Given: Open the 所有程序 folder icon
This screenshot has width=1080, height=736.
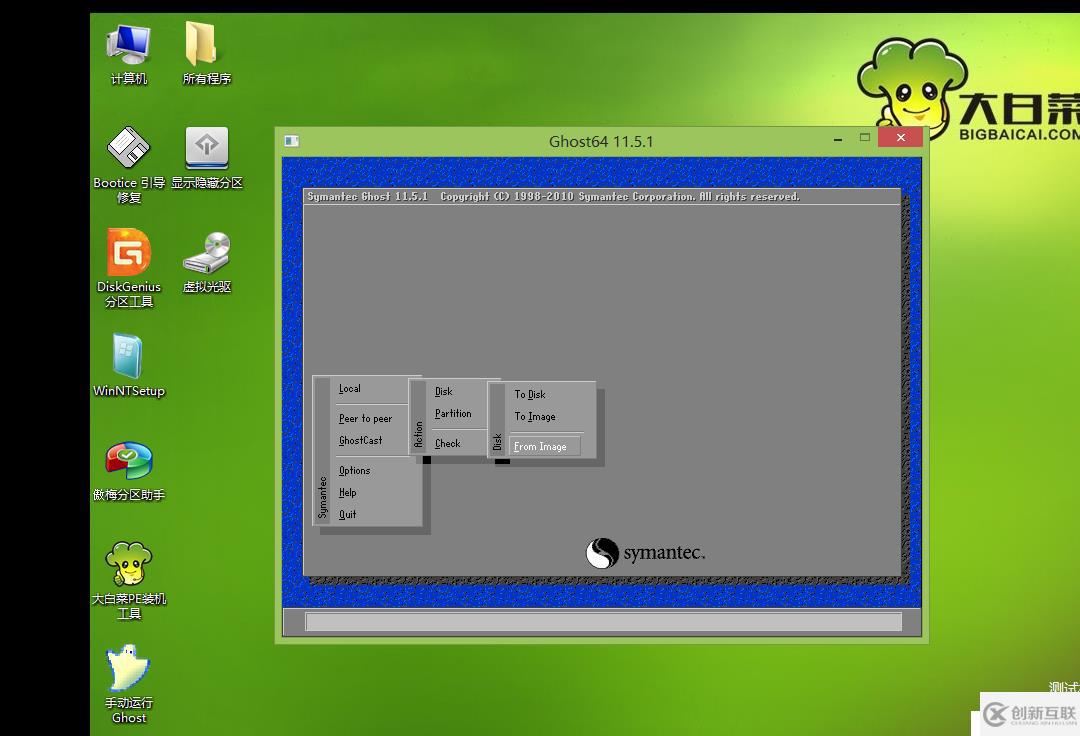Looking at the screenshot, I should (x=207, y=55).
